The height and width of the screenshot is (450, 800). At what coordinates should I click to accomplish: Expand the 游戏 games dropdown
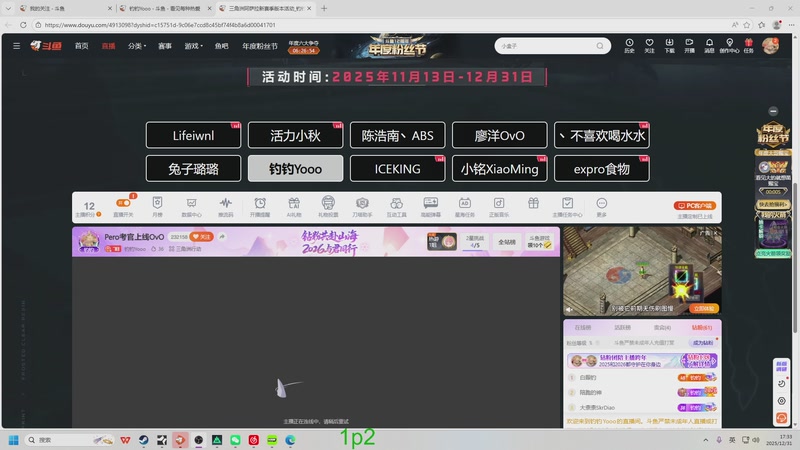point(193,46)
